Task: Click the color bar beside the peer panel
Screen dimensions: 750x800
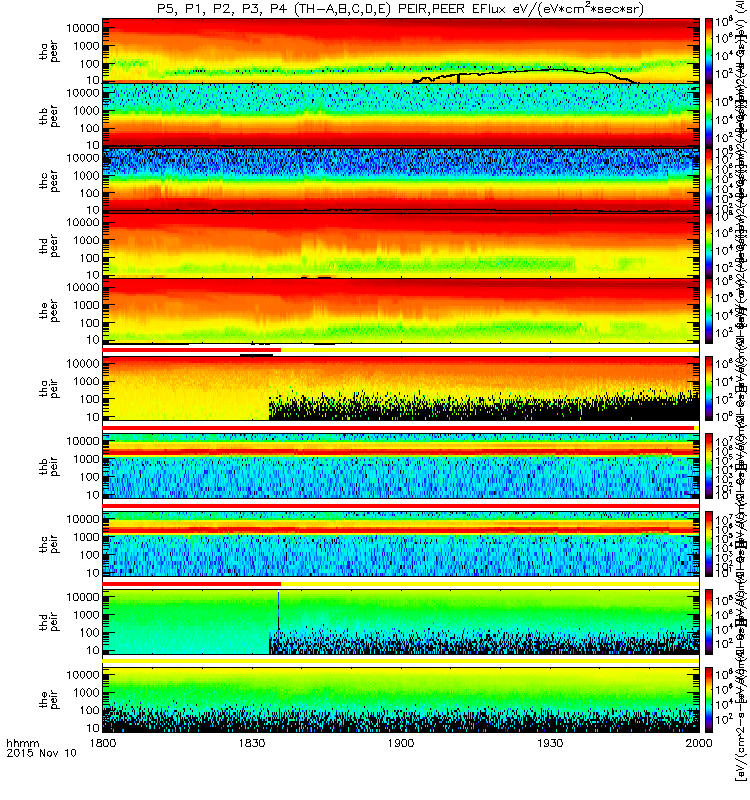Action: click(709, 310)
